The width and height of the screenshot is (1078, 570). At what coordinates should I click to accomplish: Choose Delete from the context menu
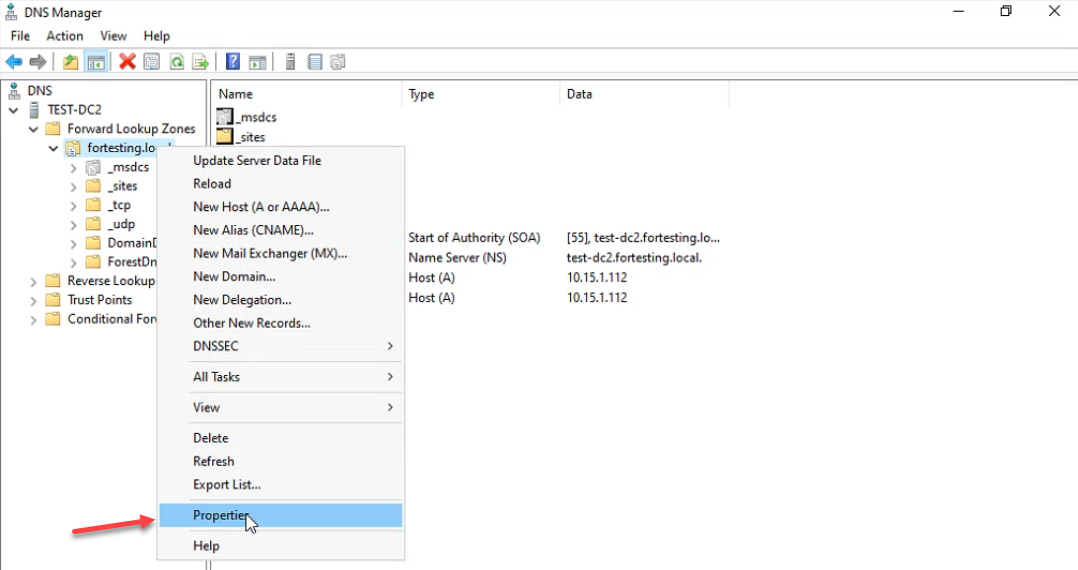click(x=280, y=438)
